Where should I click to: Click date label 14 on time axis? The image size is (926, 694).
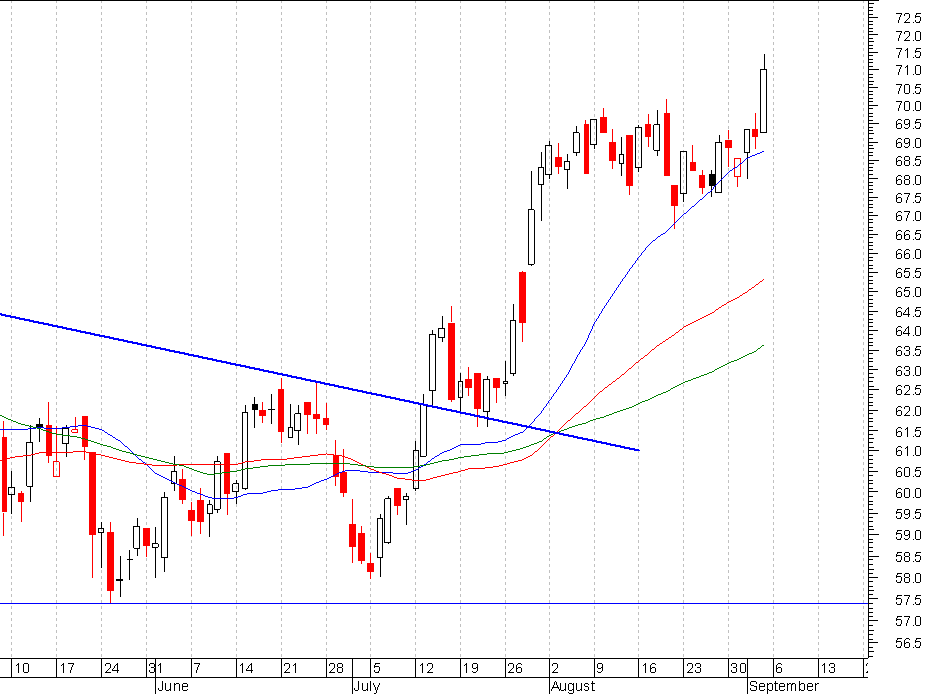click(246, 669)
